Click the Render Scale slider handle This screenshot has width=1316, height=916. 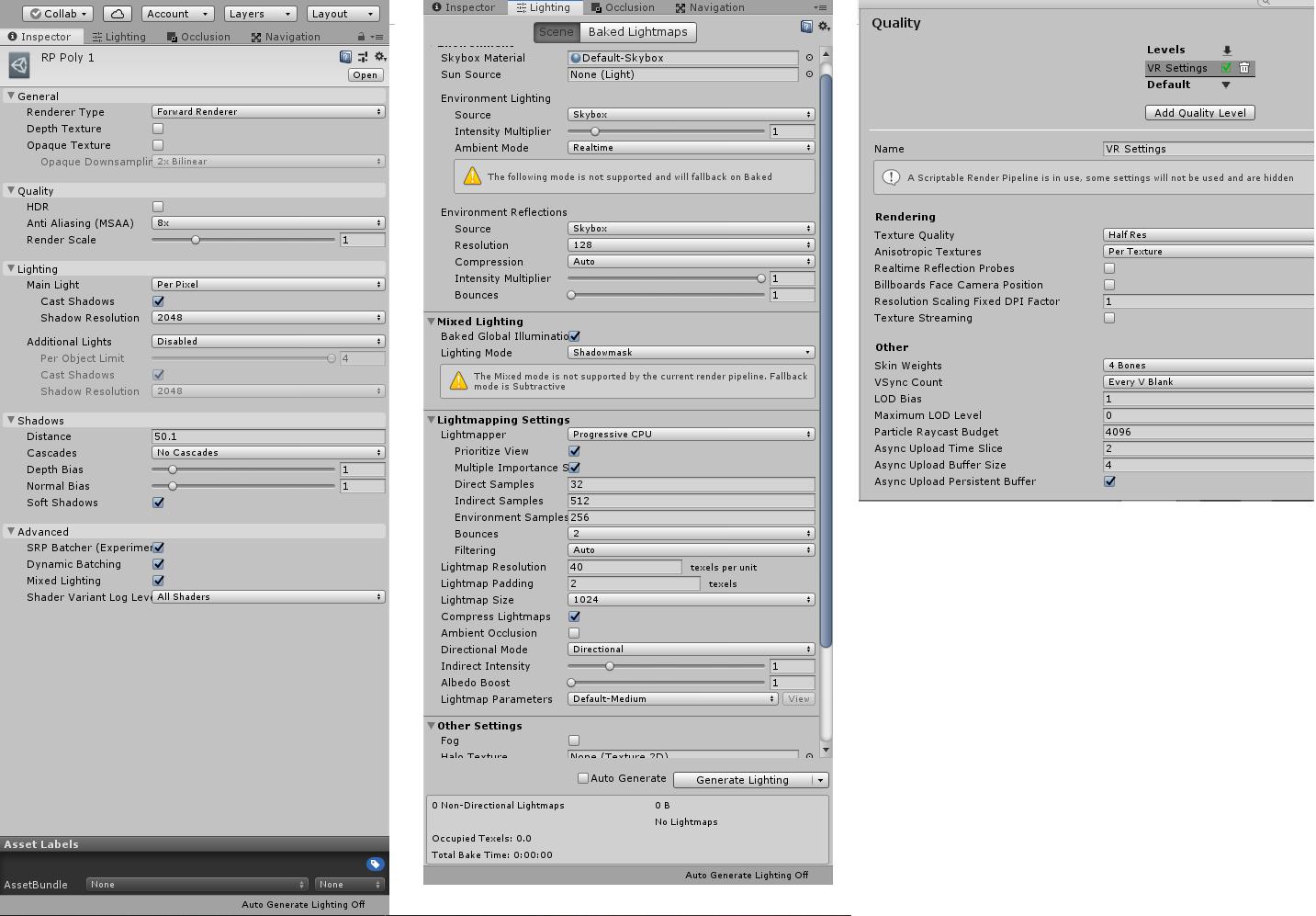pyautogui.click(x=196, y=240)
